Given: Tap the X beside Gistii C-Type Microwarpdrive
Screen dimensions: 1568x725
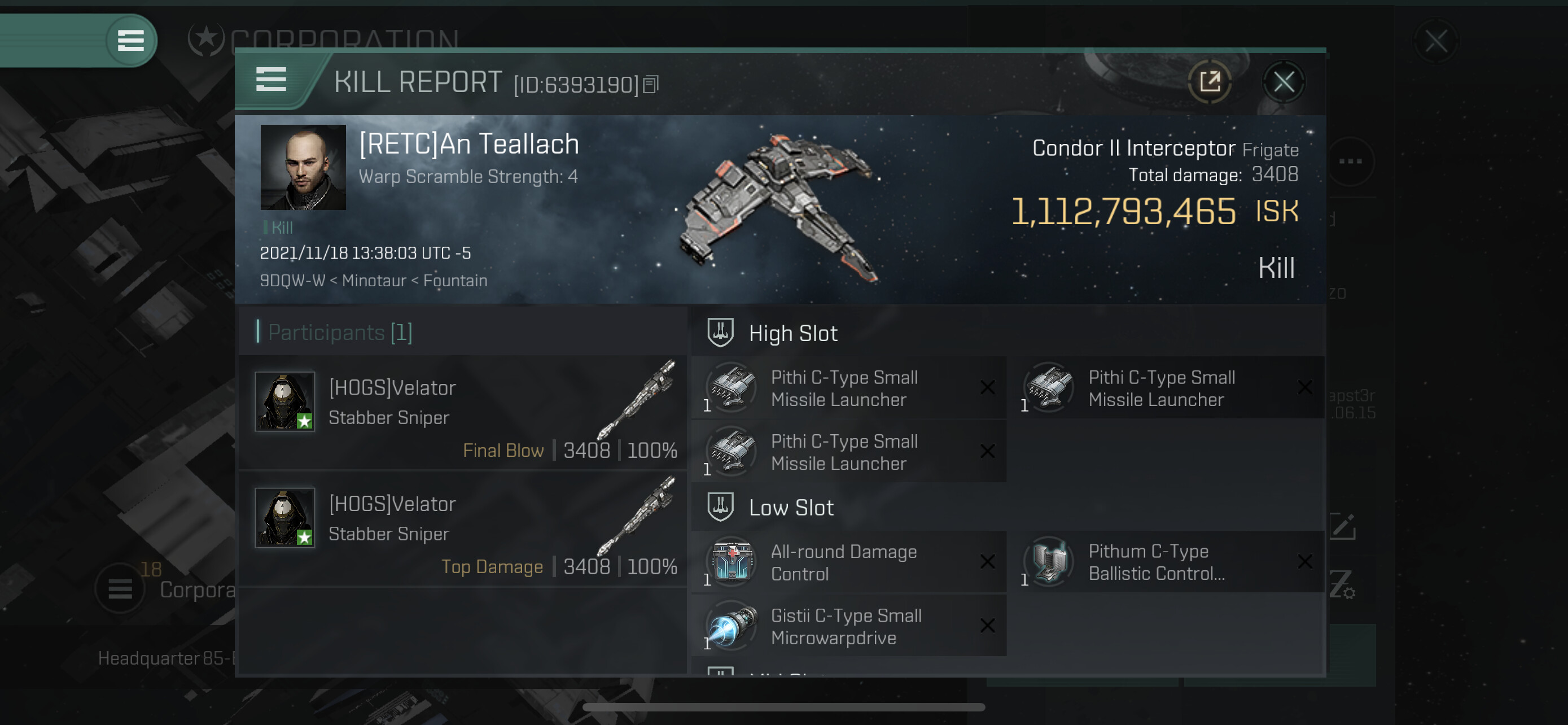Looking at the screenshot, I should [x=987, y=625].
